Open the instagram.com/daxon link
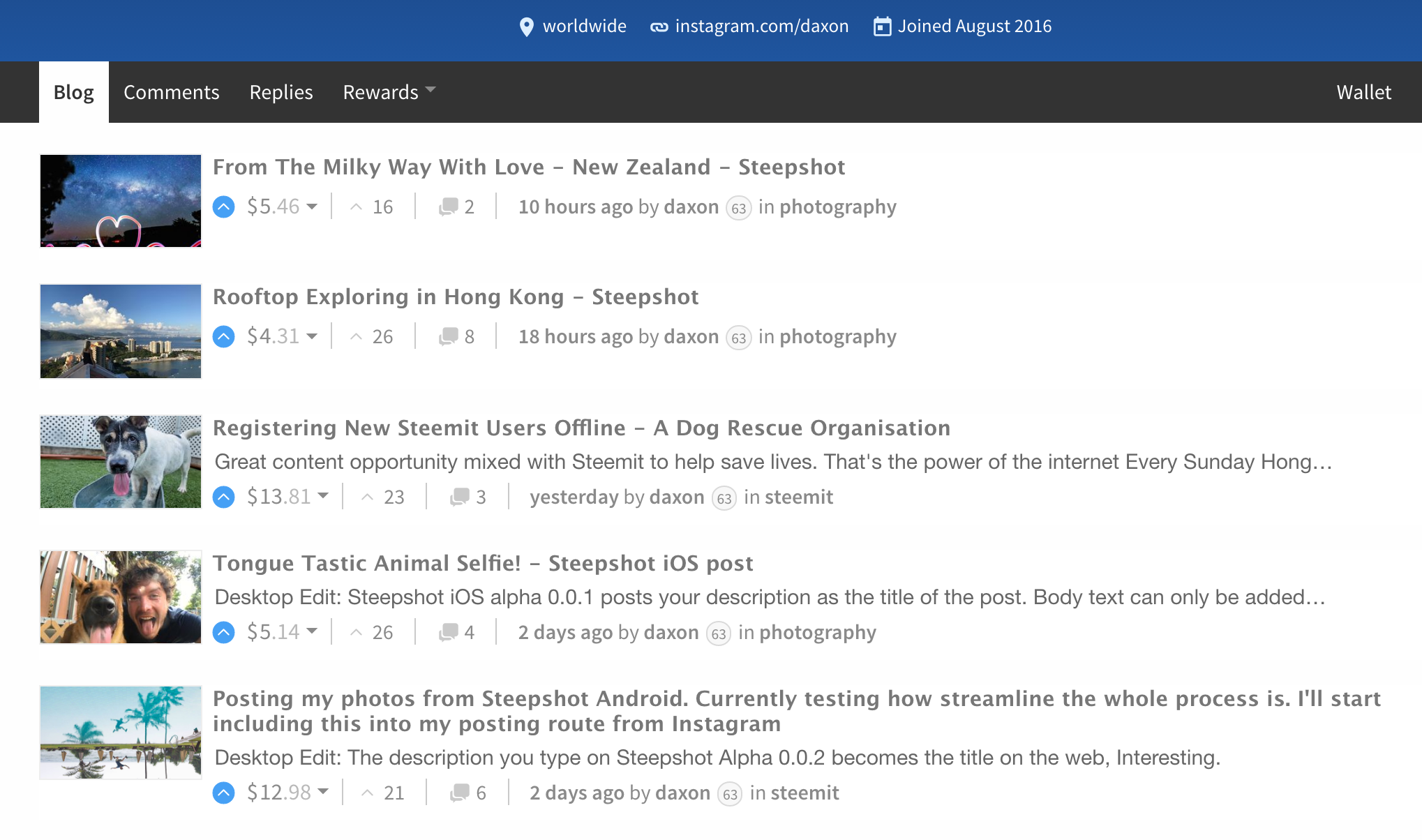Image resolution: width=1422 pixels, height=840 pixels. point(762,27)
